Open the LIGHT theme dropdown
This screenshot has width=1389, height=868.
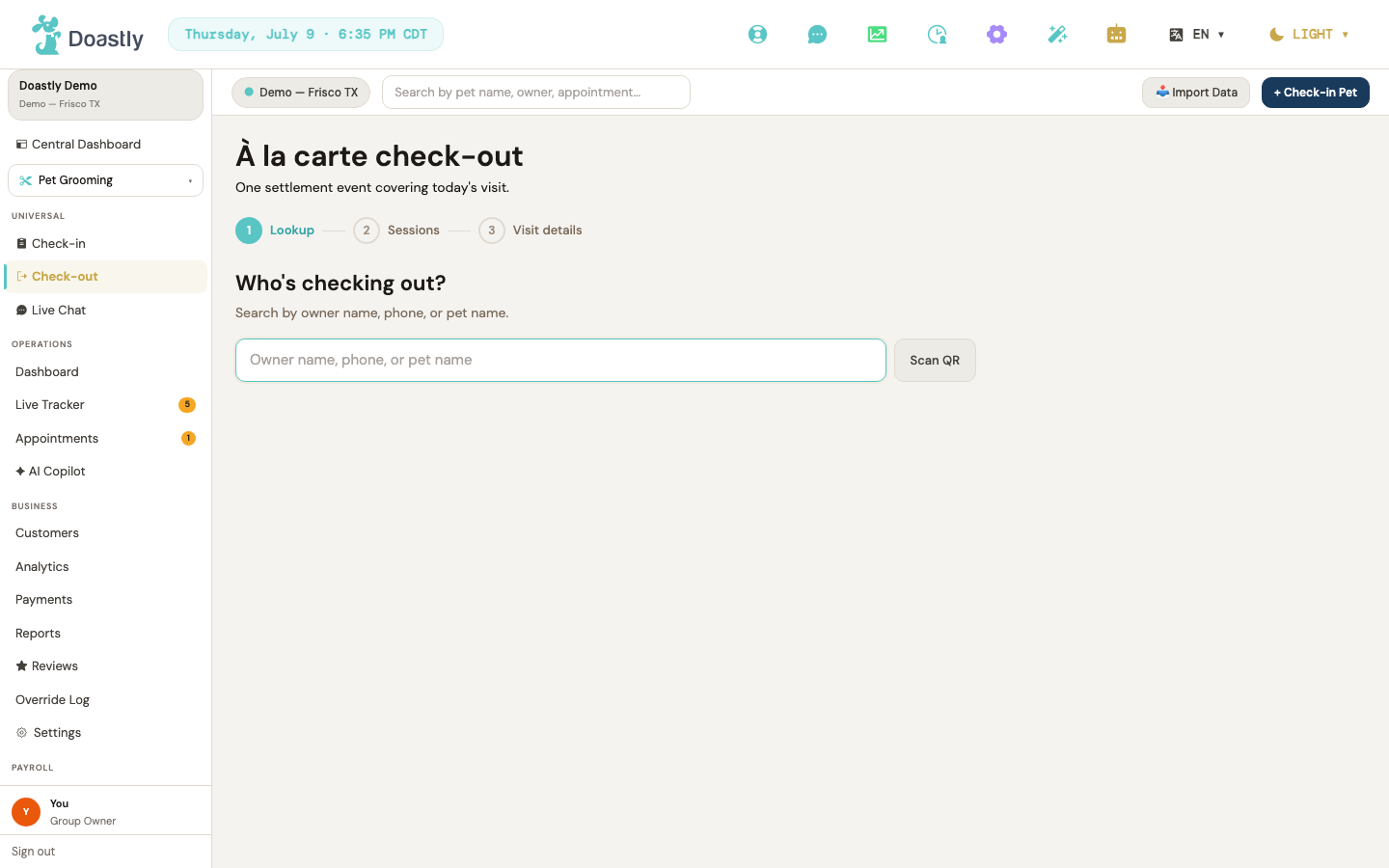point(1309,35)
